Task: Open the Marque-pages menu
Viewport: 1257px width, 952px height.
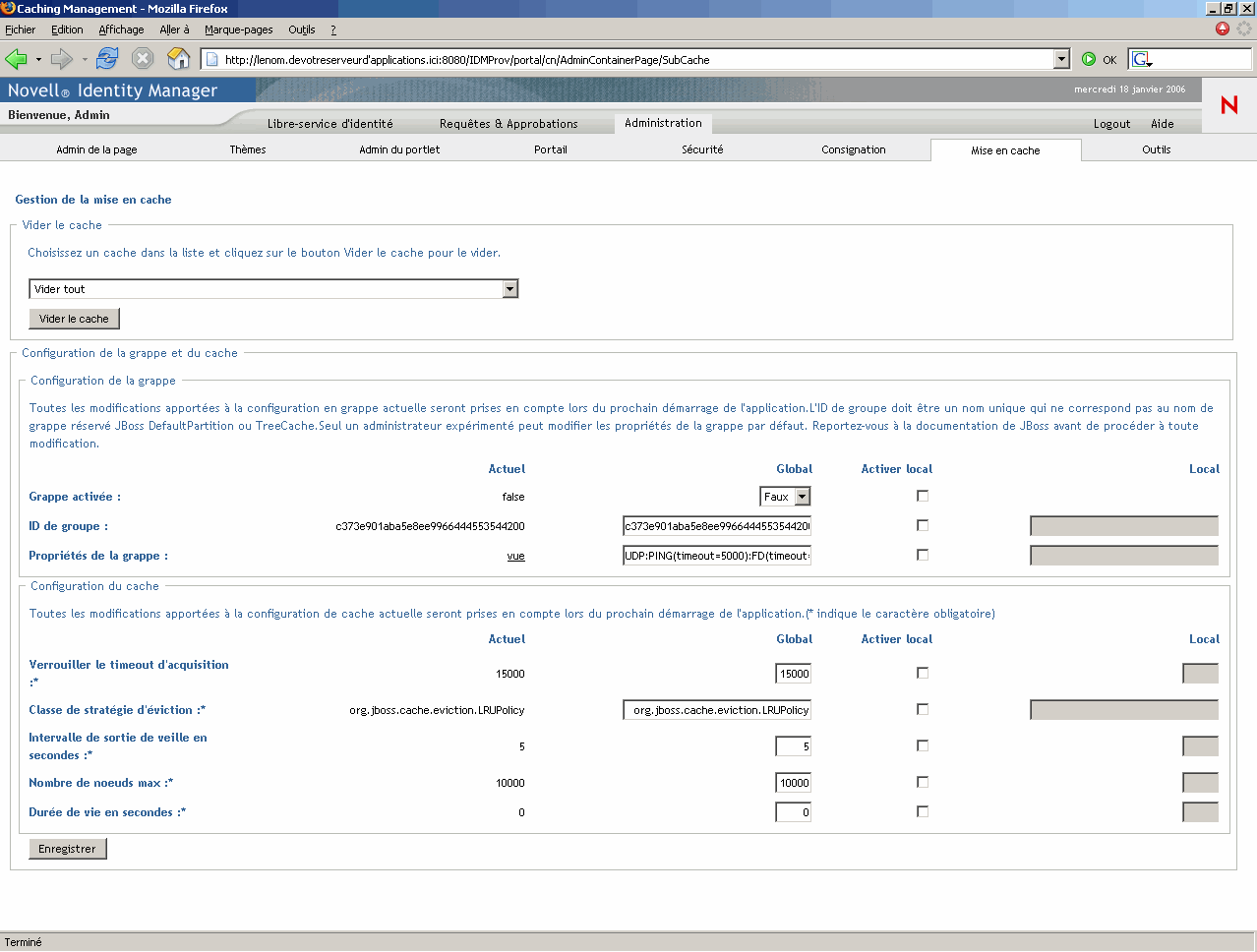Action: pos(238,30)
